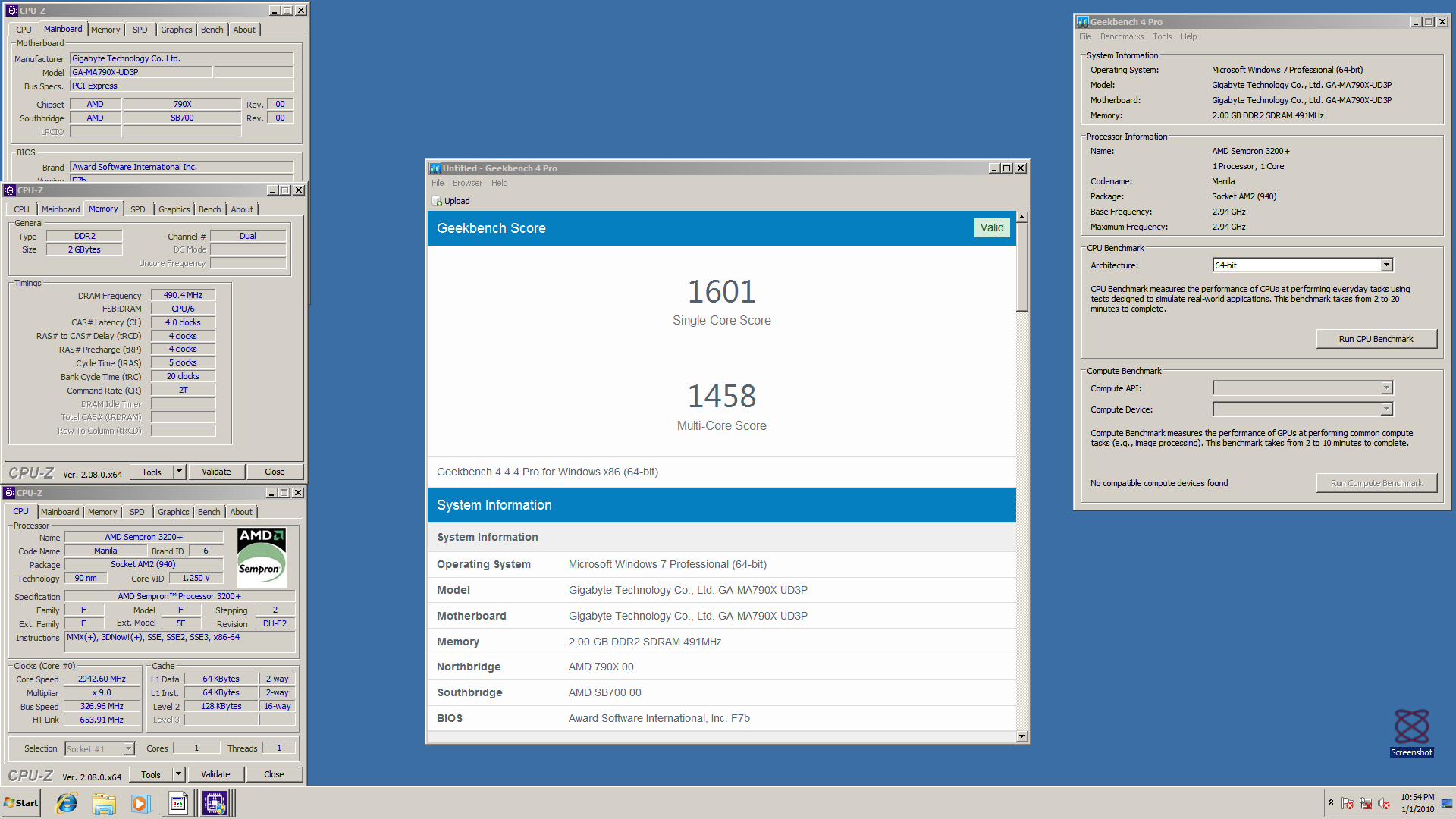
Task: Expand the Compute API dropdown
Action: pos(1386,388)
